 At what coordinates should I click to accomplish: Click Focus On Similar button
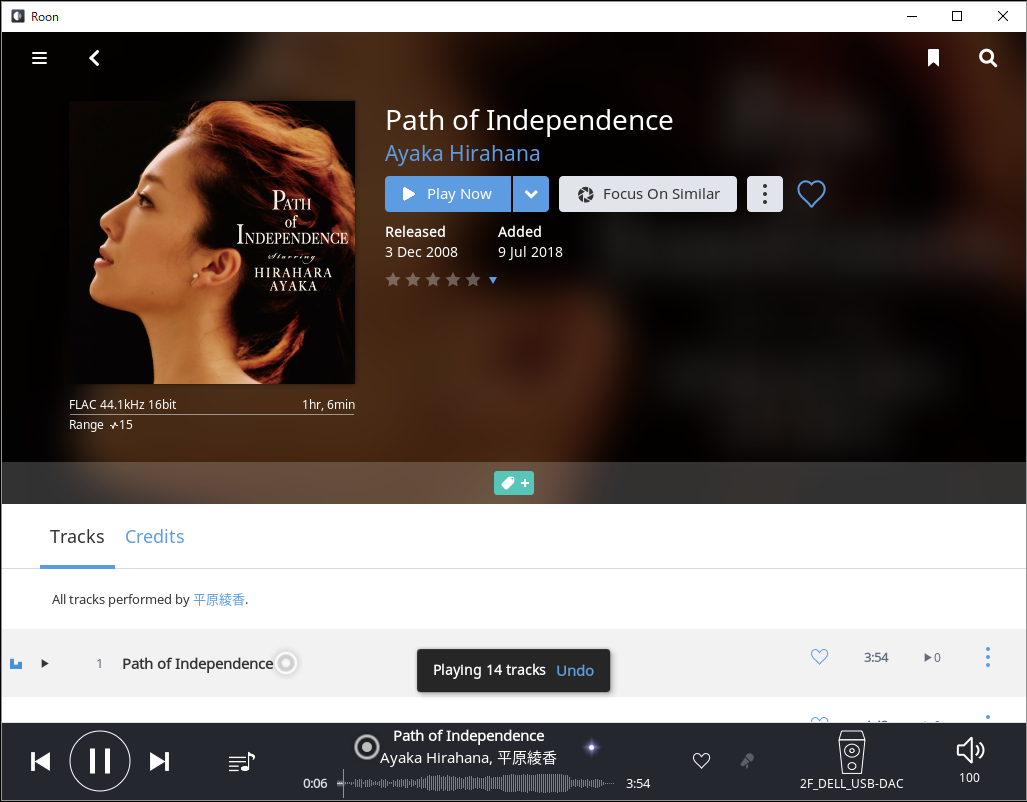point(648,194)
